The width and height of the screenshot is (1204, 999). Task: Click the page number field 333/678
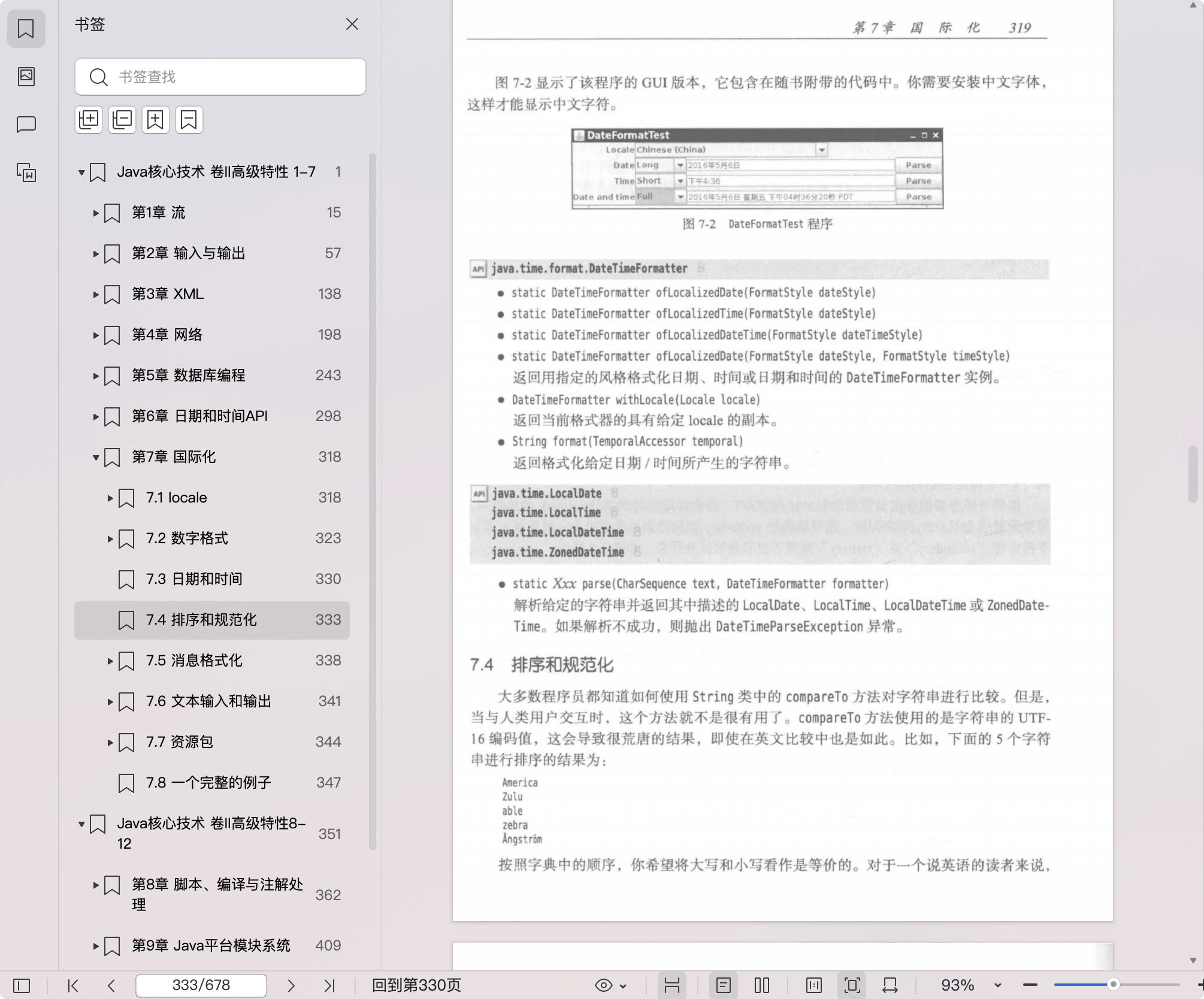tap(201, 985)
